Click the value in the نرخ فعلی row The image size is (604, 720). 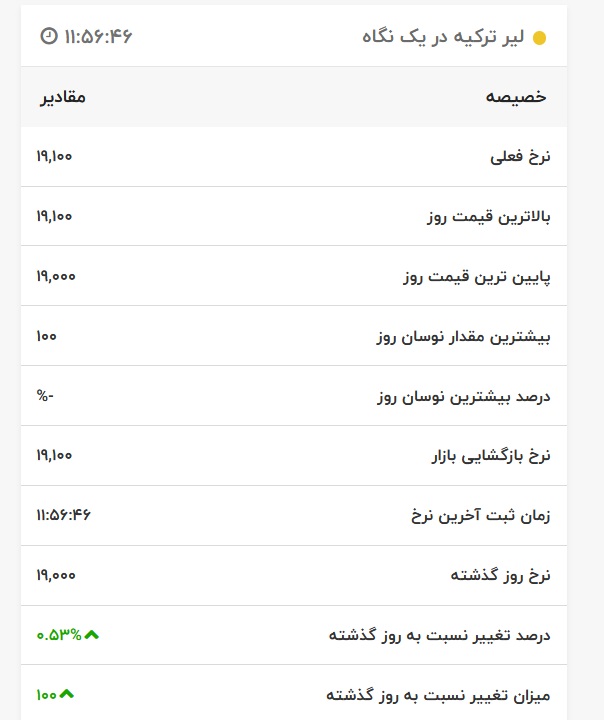pyautogui.click(x=55, y=156)
